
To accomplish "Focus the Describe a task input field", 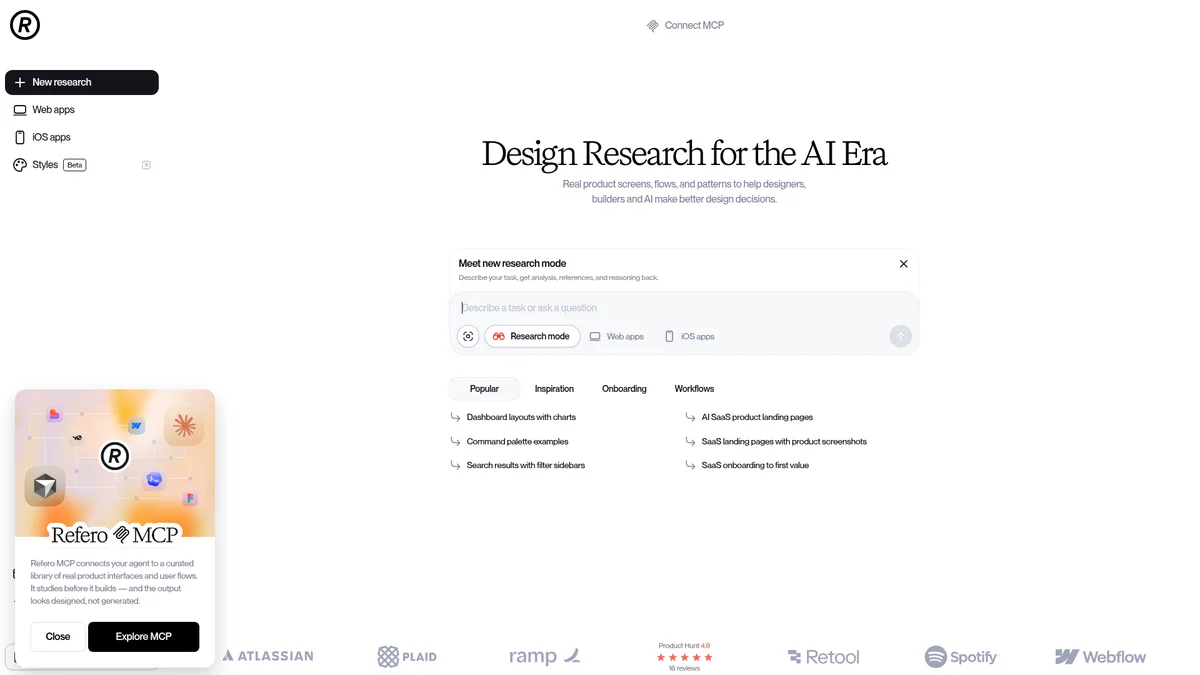I will pyautogui.click(x=684, y=308).
